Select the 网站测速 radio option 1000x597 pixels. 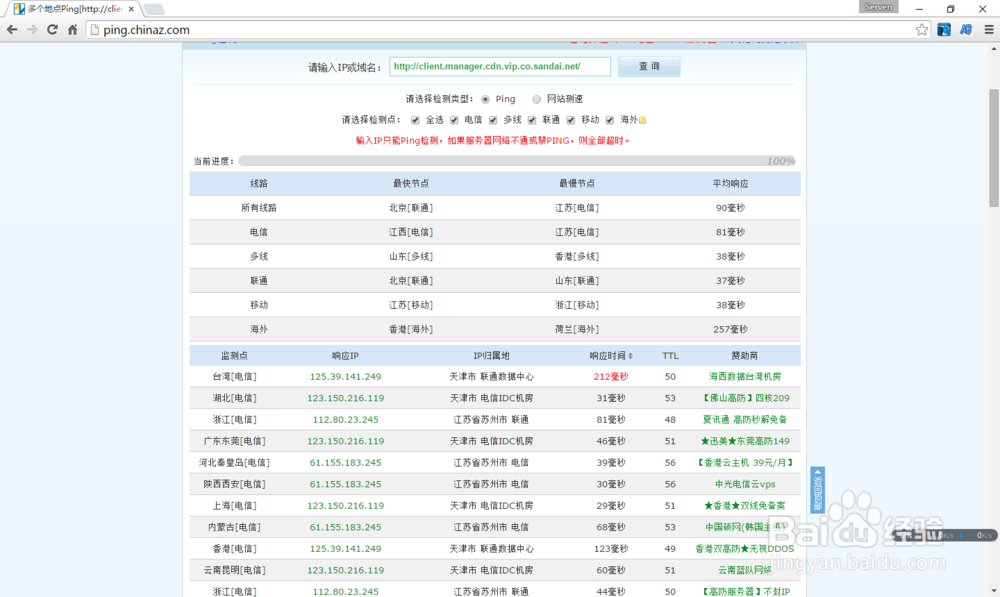tap(536, 99)
